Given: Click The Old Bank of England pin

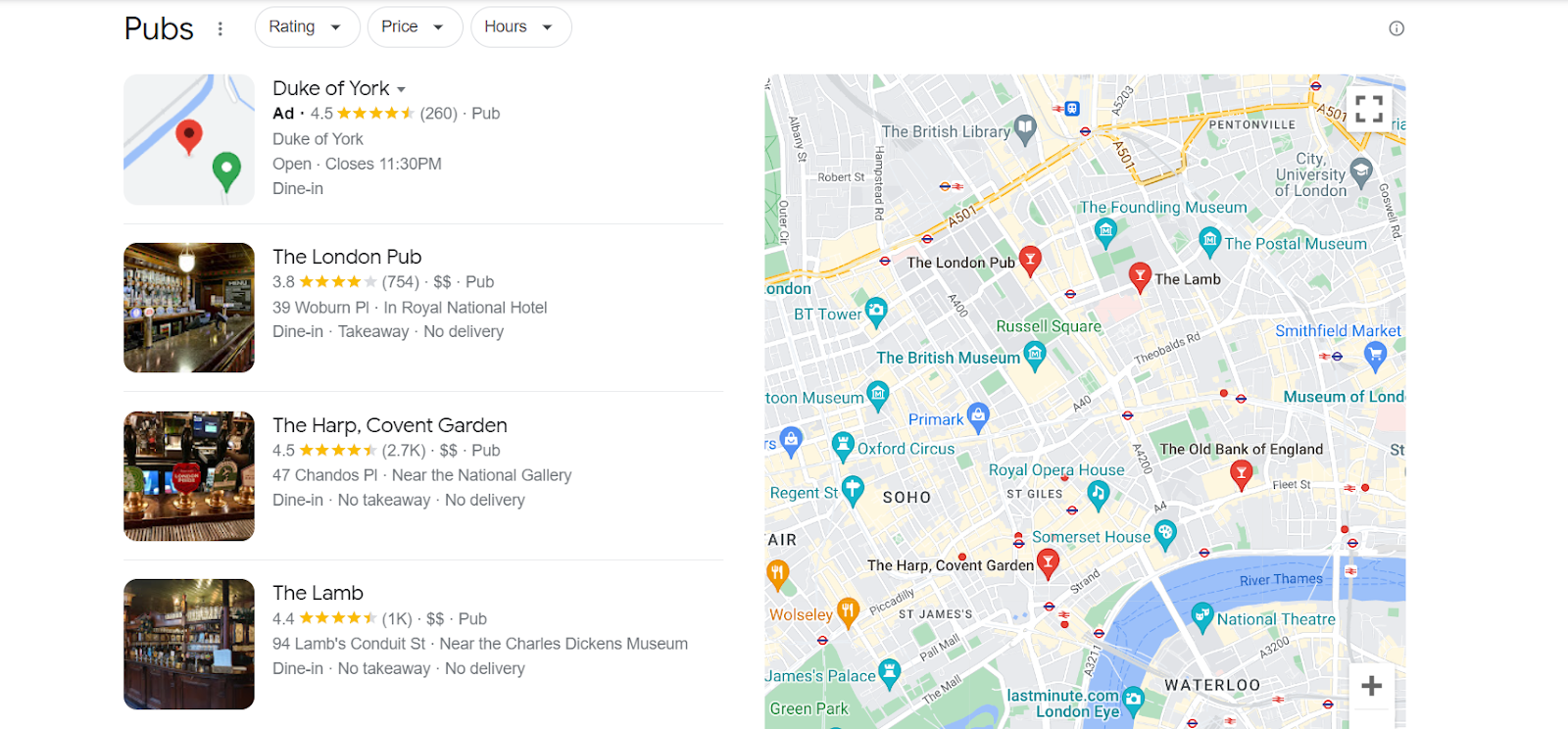Looking at the screenshot, I should tap(1241, 475).
